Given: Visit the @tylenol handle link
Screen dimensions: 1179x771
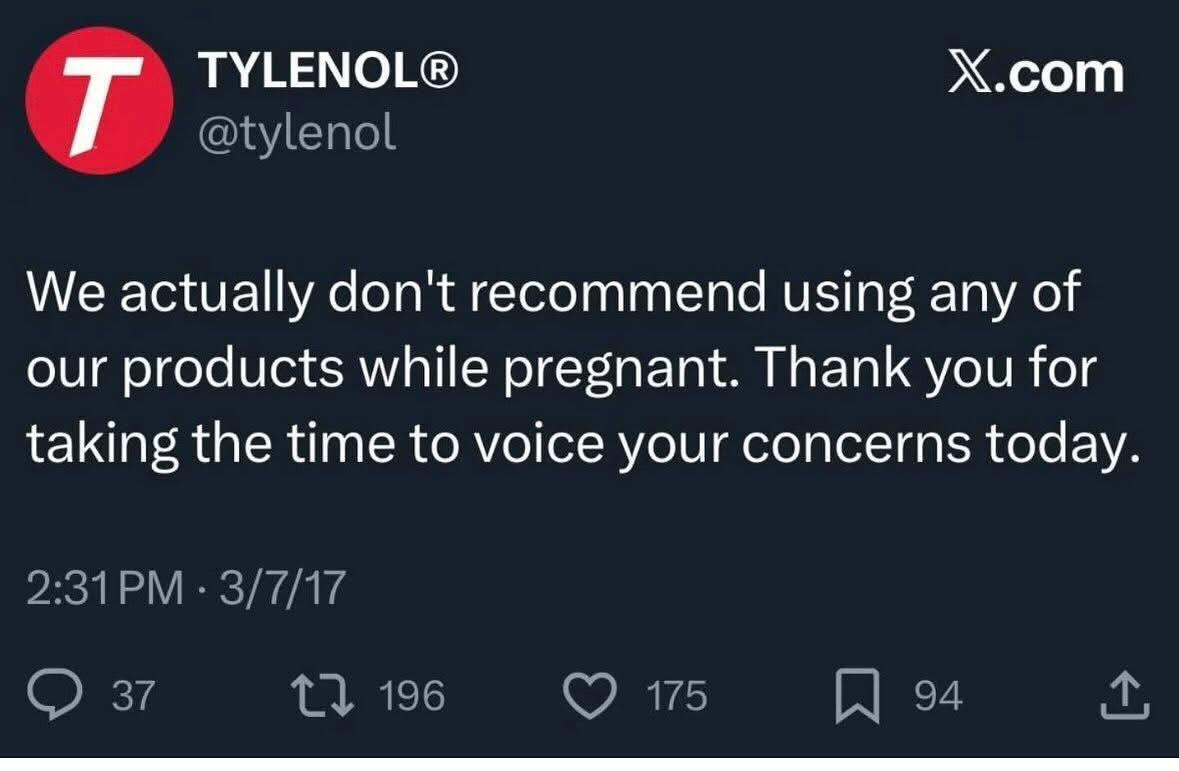Looking at the screenshot, I should pyautogui.click(x=297, y=133).
